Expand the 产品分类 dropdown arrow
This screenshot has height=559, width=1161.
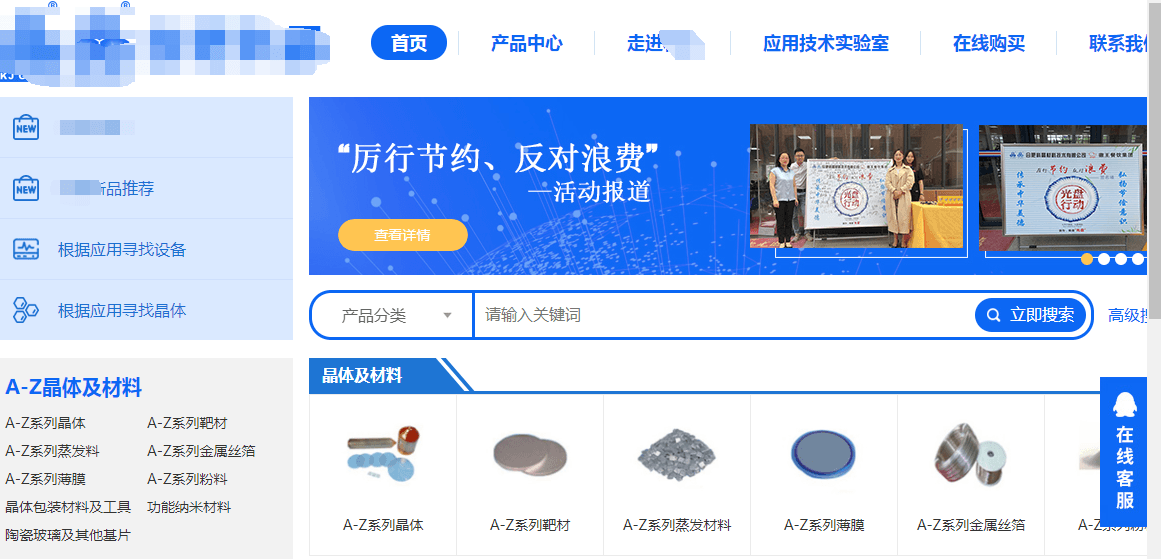(447, 316)
